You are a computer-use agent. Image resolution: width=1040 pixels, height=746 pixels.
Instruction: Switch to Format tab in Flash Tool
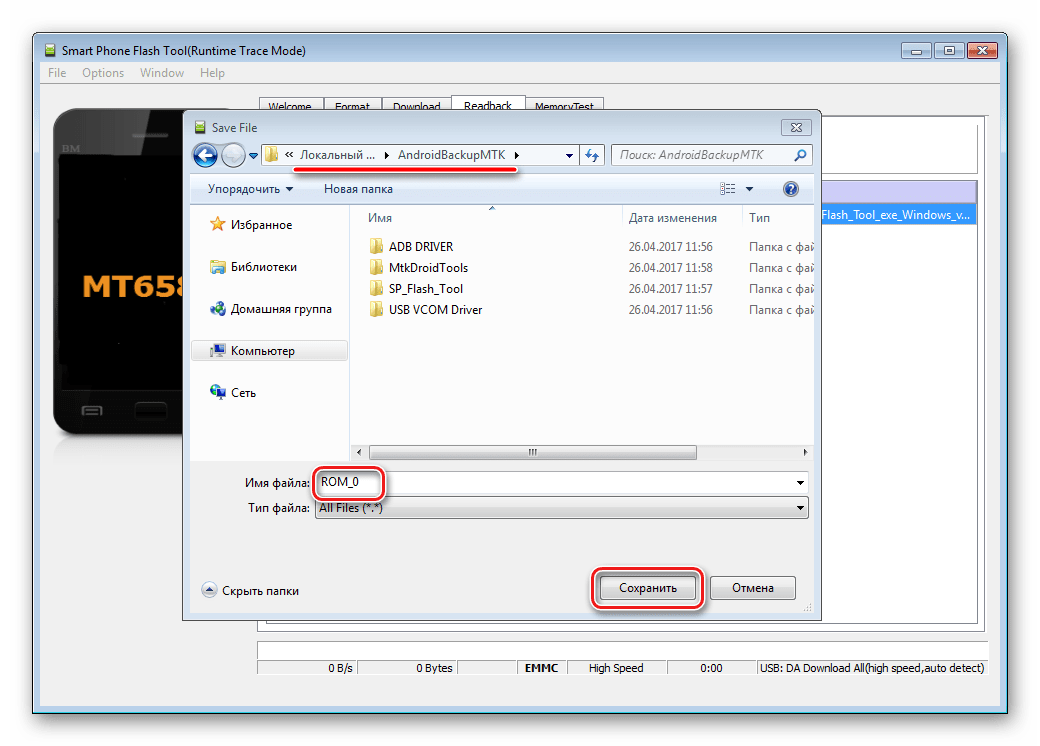click(352, 105)
